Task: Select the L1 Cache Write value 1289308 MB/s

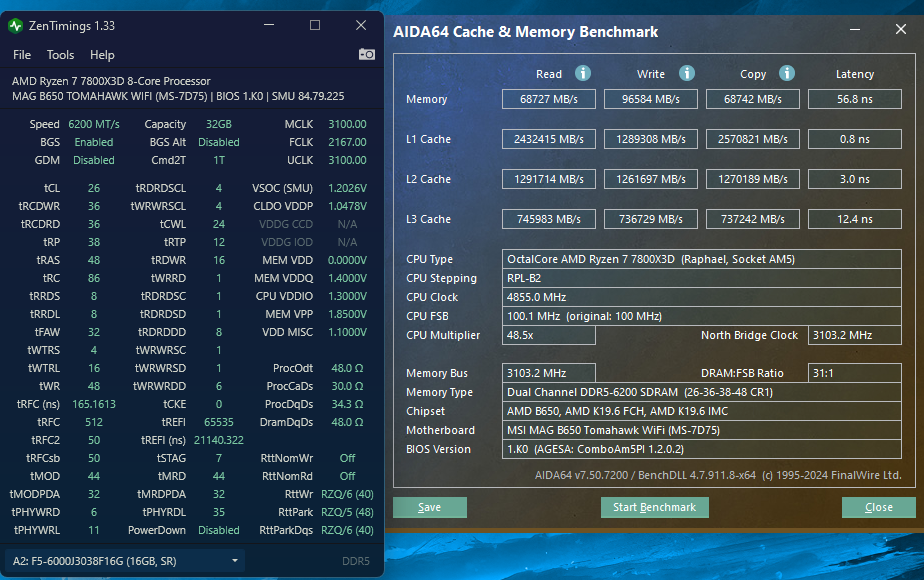Action: [x=651, y=139]
